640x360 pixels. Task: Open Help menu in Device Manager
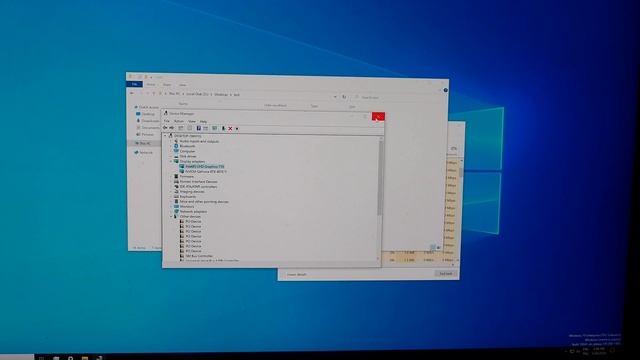[x=203, y=122]
